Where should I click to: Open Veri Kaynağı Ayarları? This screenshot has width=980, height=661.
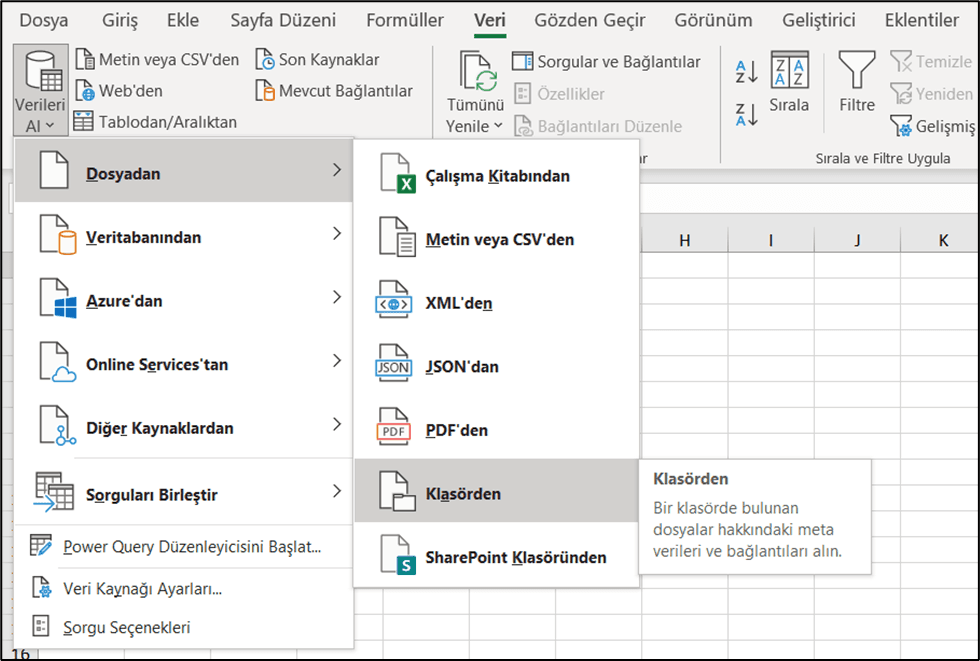[x=184, y=589]
